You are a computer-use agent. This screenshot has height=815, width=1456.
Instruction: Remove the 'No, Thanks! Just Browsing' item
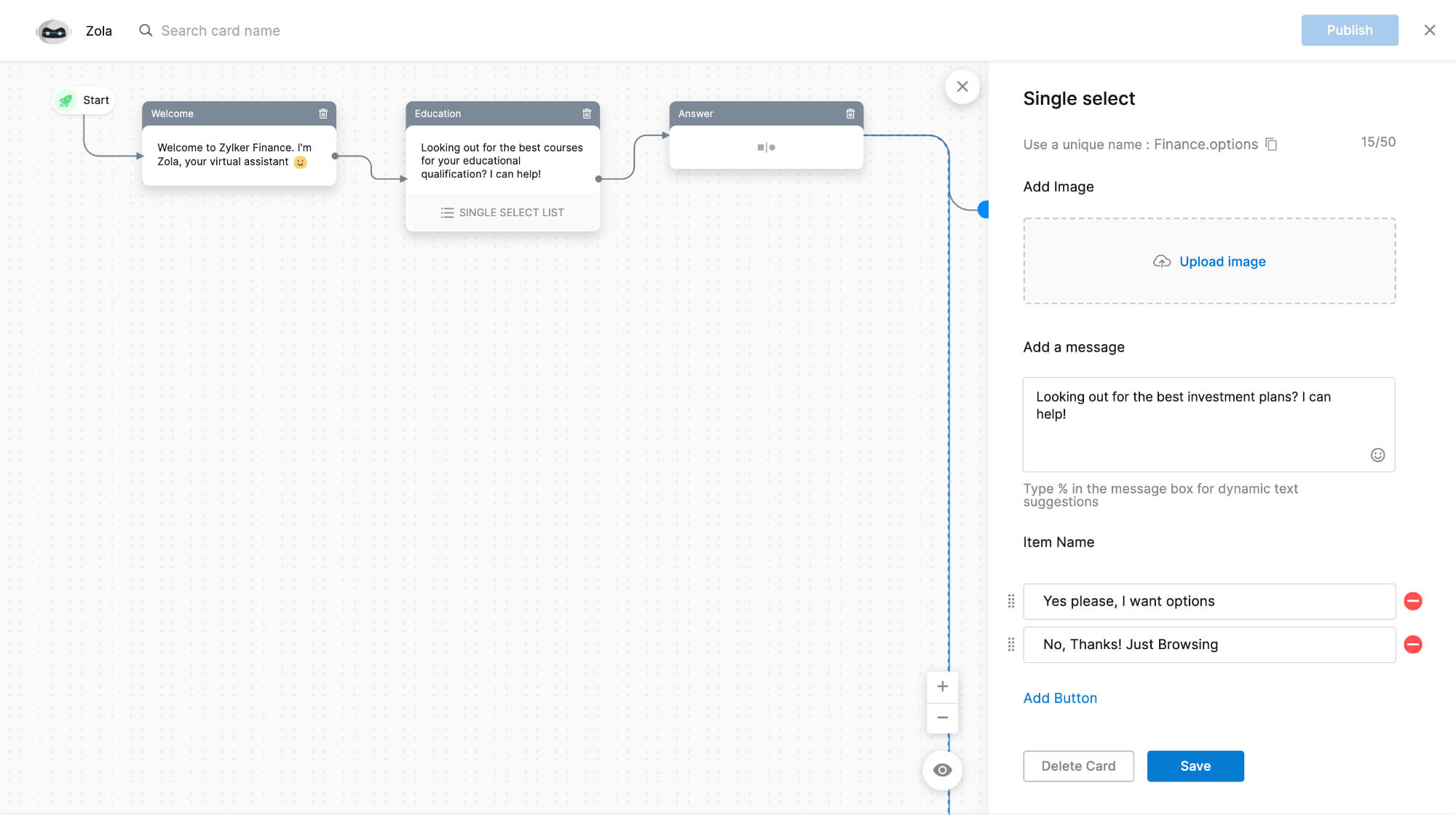1412,645
